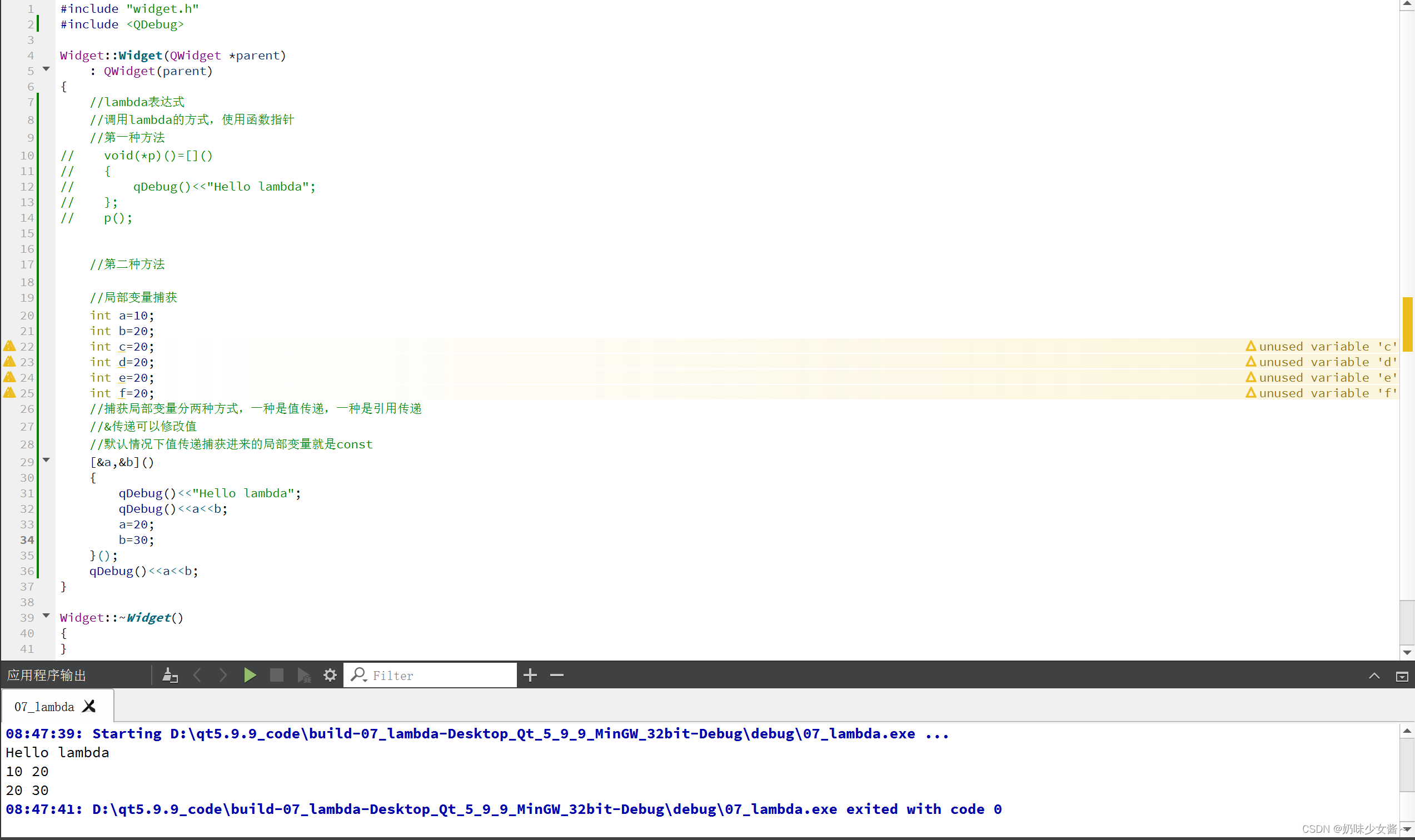Click editor scrollbar down arrow

click(x=1407, y=653)
